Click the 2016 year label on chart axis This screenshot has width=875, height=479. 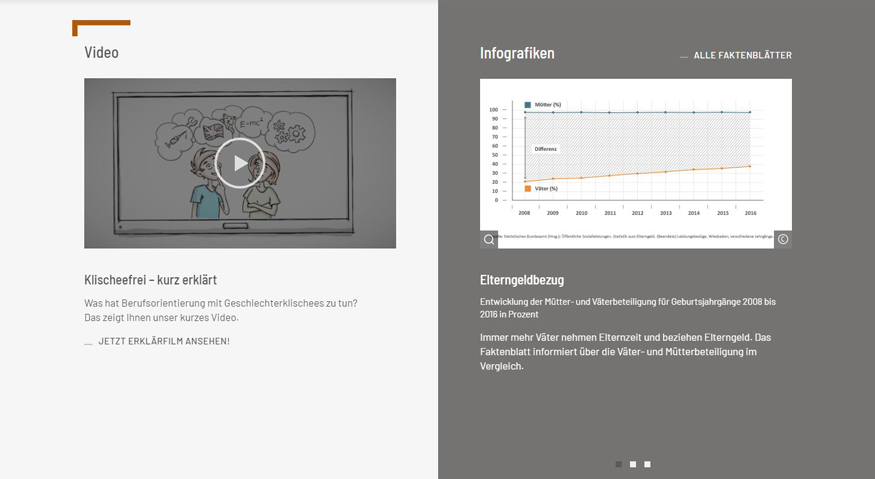click(x=749, y=213)
